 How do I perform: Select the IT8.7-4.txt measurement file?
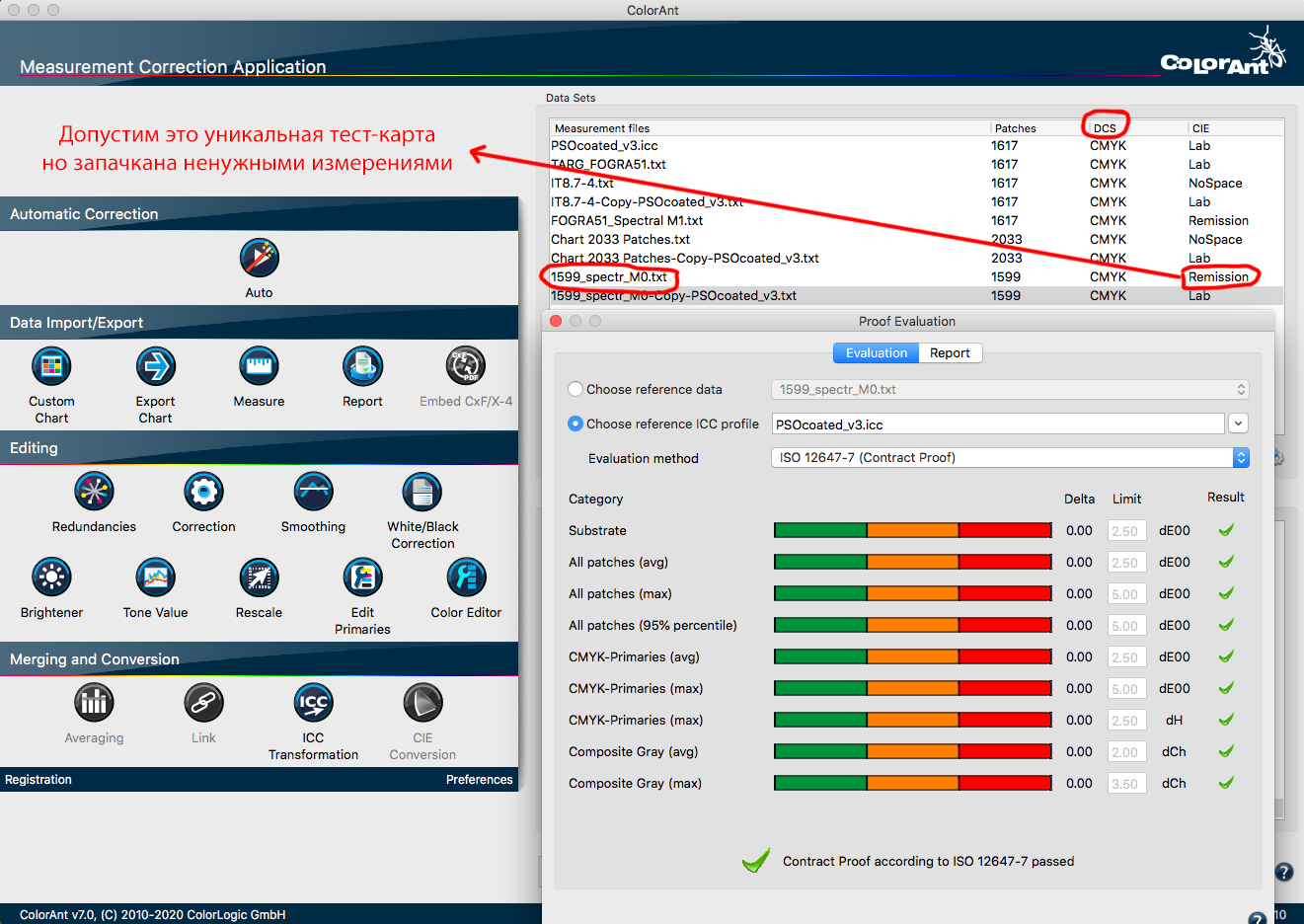click(916, 183)
